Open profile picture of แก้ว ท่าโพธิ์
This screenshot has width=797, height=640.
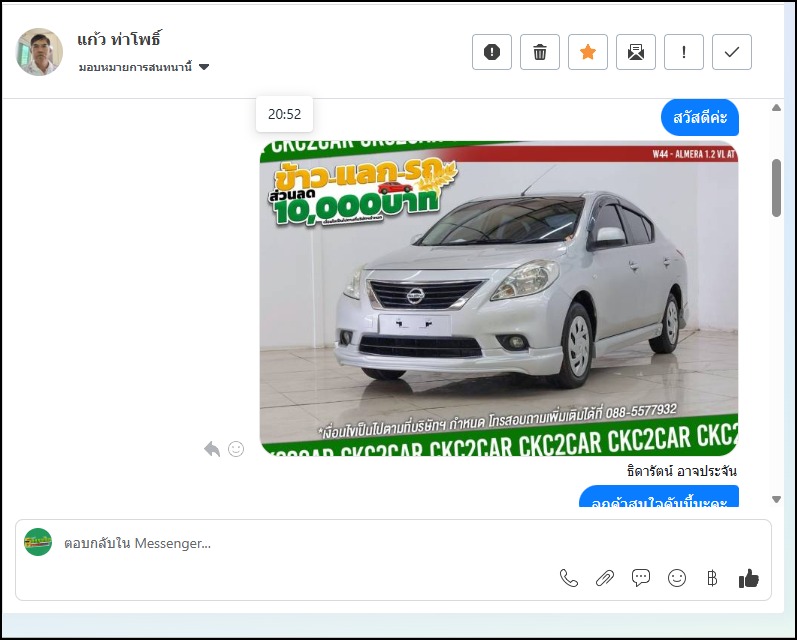click(x=39, y=52)
